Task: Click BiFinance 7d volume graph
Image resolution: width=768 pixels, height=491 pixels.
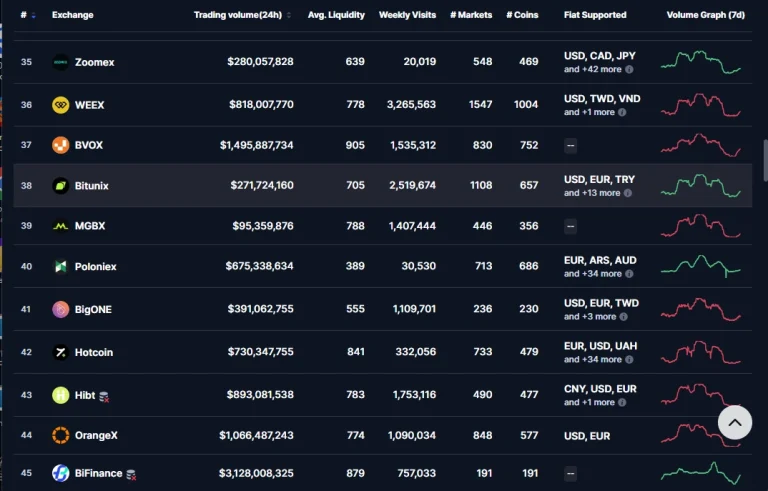Action: (701, 473)
